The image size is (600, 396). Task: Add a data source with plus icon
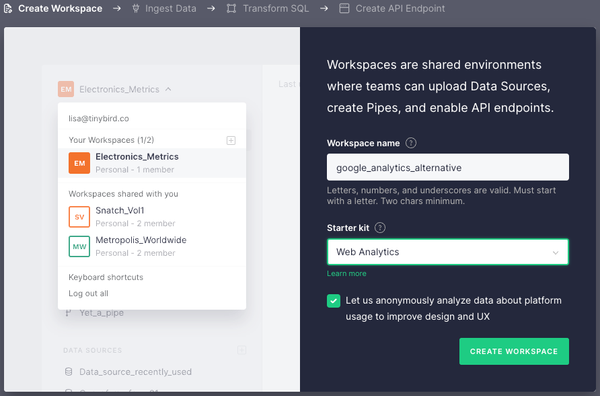[241, 350]
